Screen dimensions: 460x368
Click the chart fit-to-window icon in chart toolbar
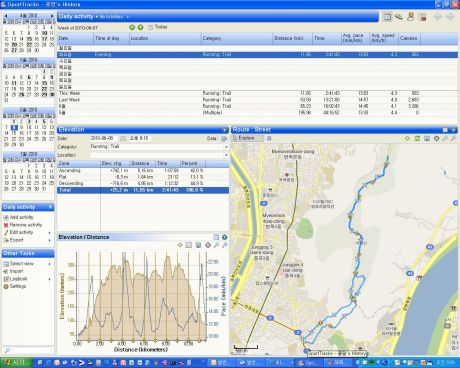point(189,245)
